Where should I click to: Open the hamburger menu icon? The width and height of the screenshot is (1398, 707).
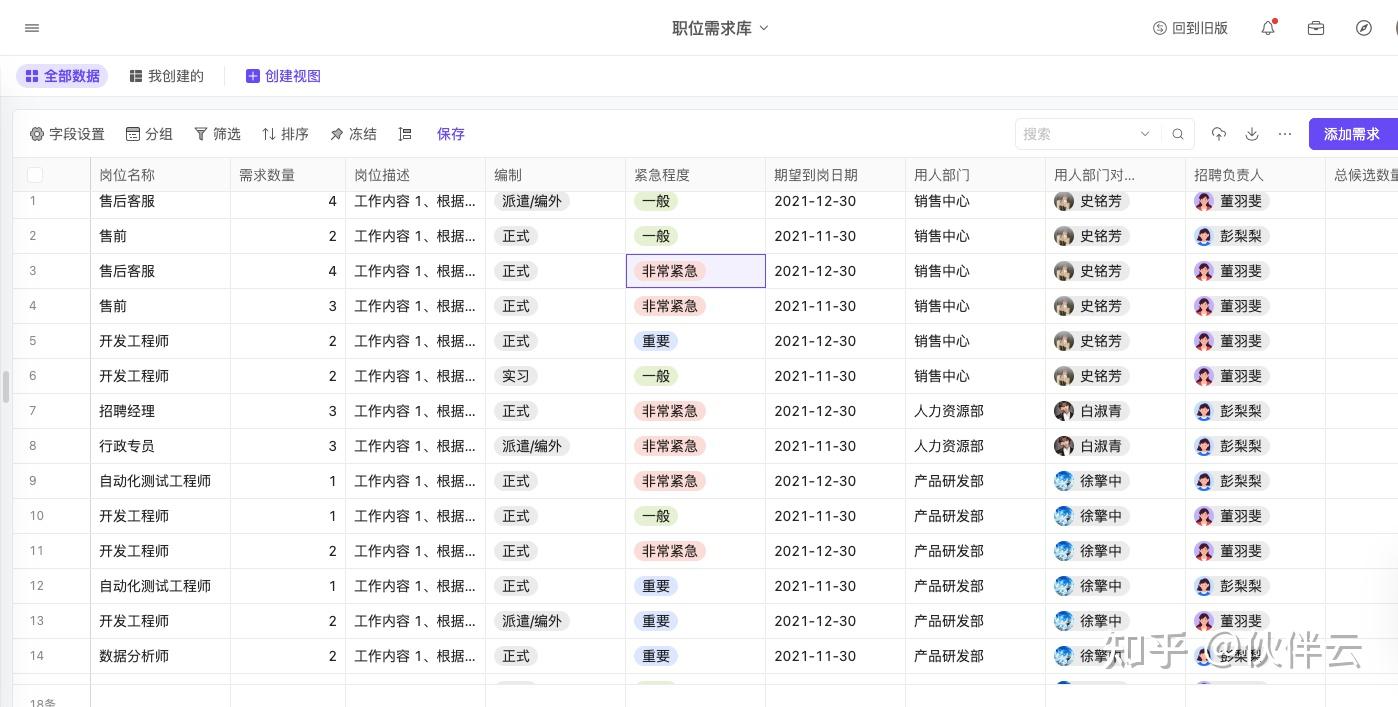click(32, 28)
